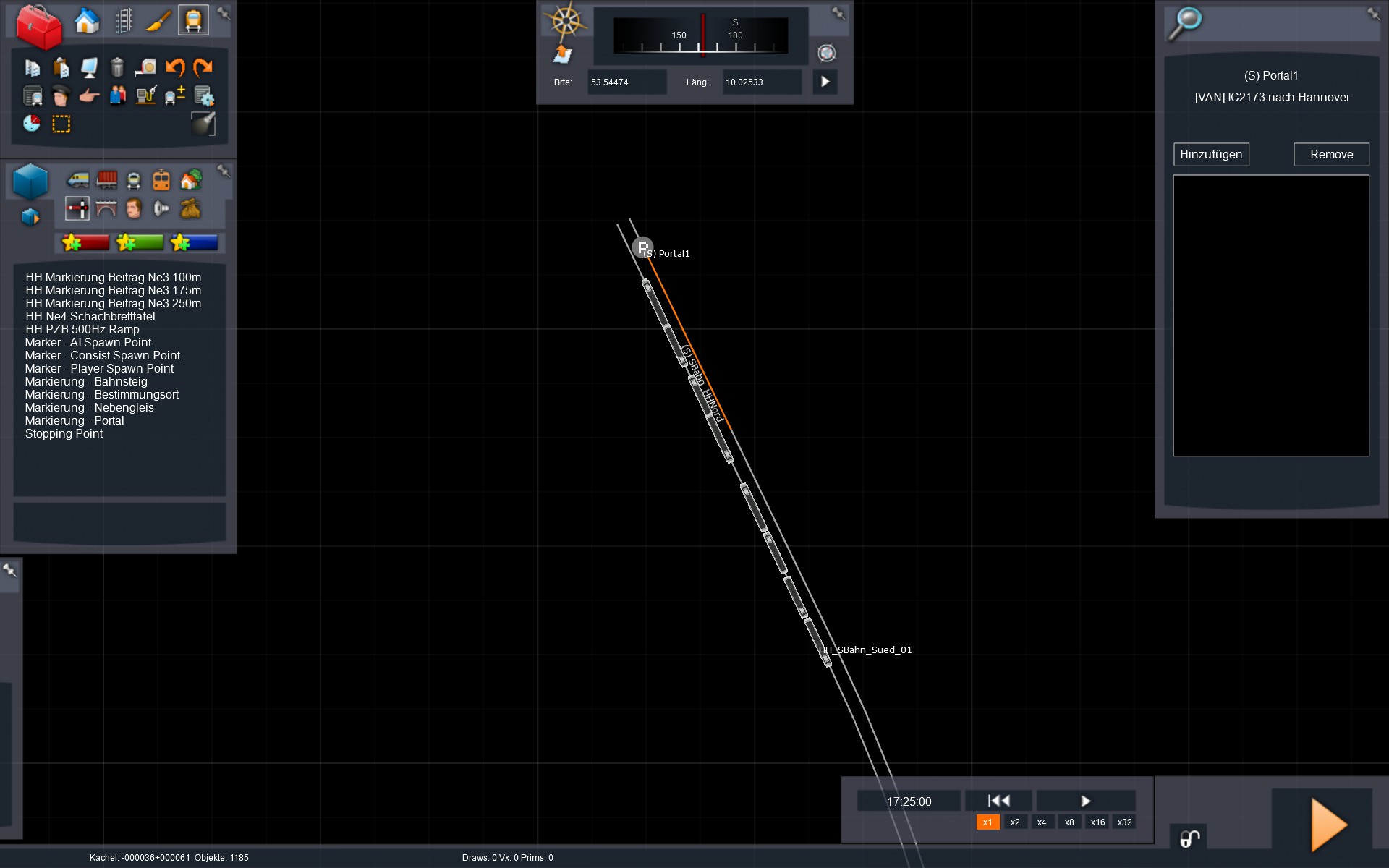The height and width of the screenshot is (868, 1389).
Task: Toggle the flashlight icon in toolbox
Action: coord(204,124)
